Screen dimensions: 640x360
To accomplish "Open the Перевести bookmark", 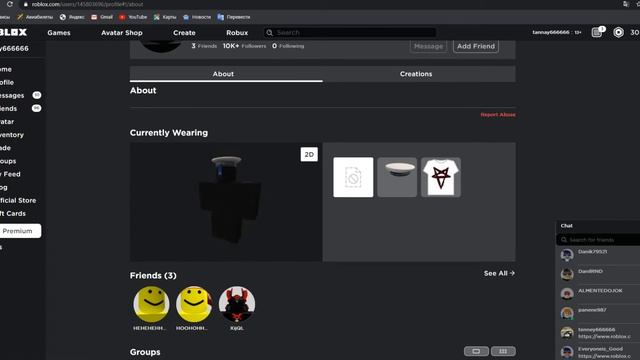I will pos(233,17).
